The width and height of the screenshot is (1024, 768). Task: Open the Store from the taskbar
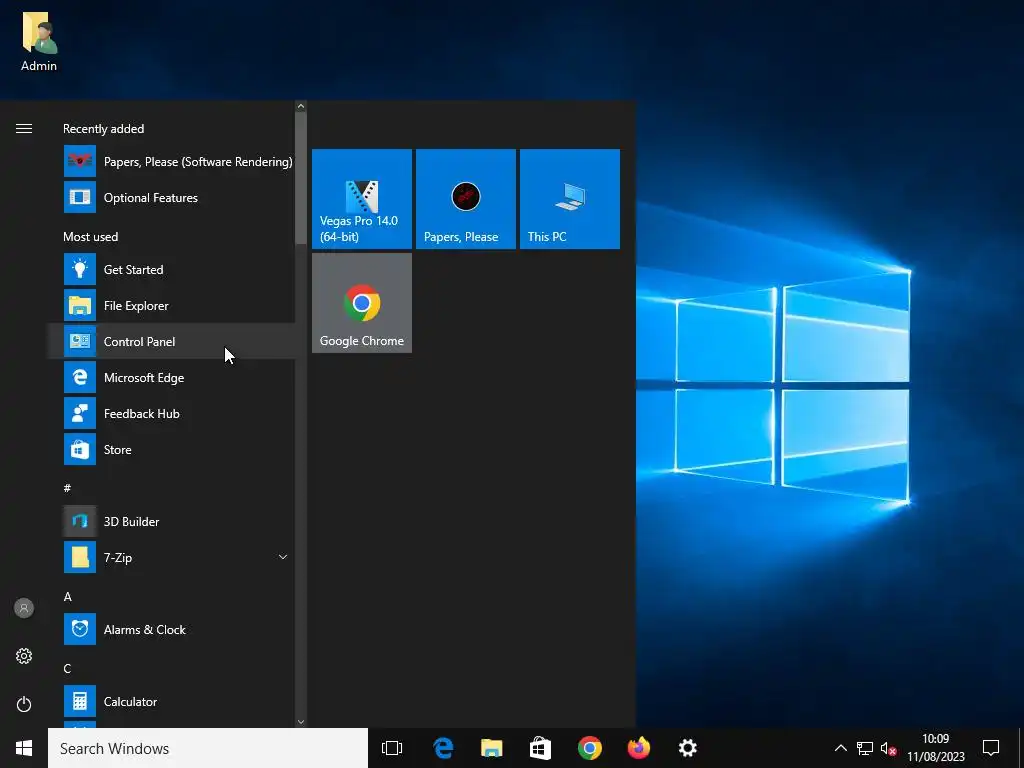(540, 748)
